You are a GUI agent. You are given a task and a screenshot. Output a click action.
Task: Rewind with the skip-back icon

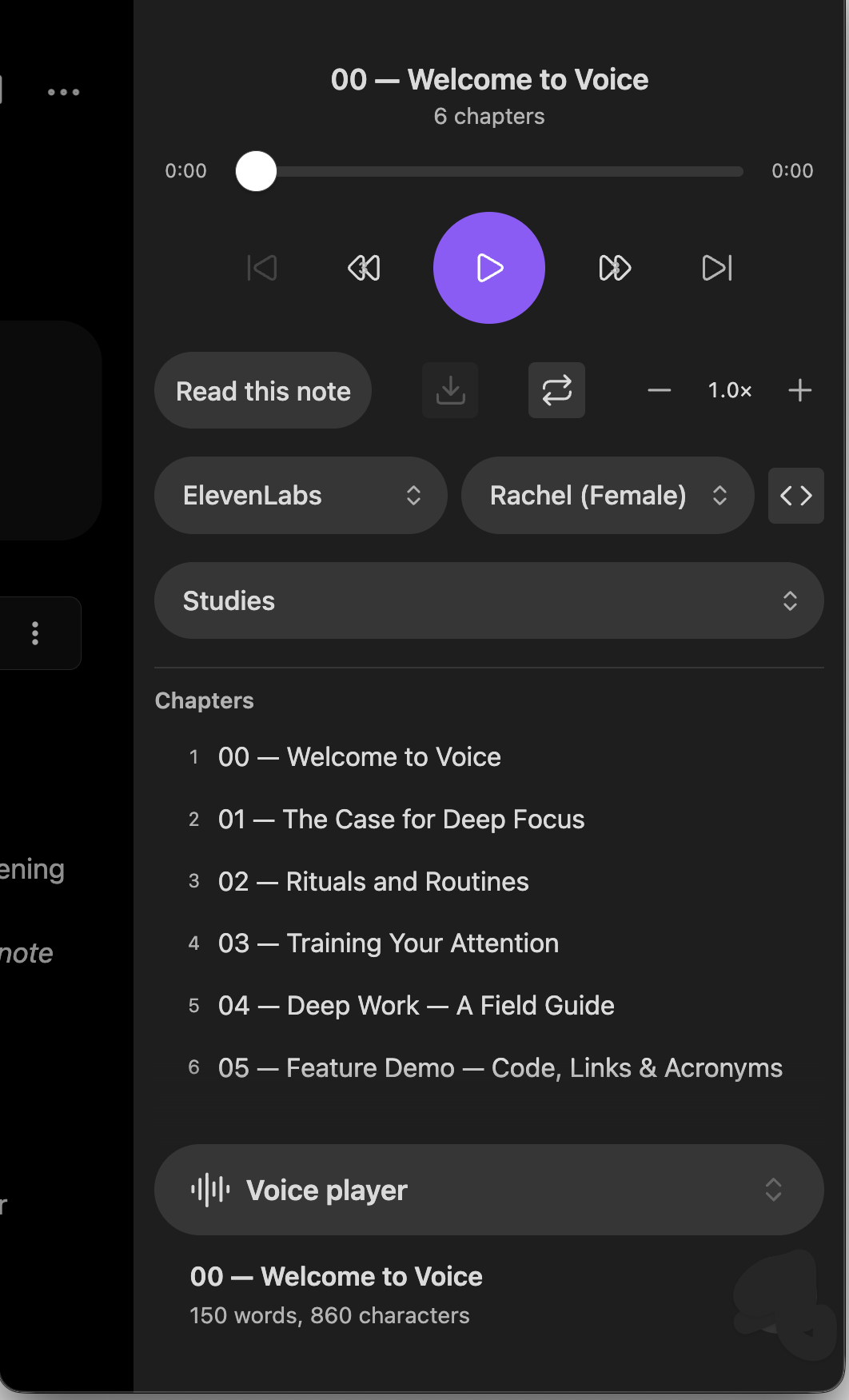364,268
